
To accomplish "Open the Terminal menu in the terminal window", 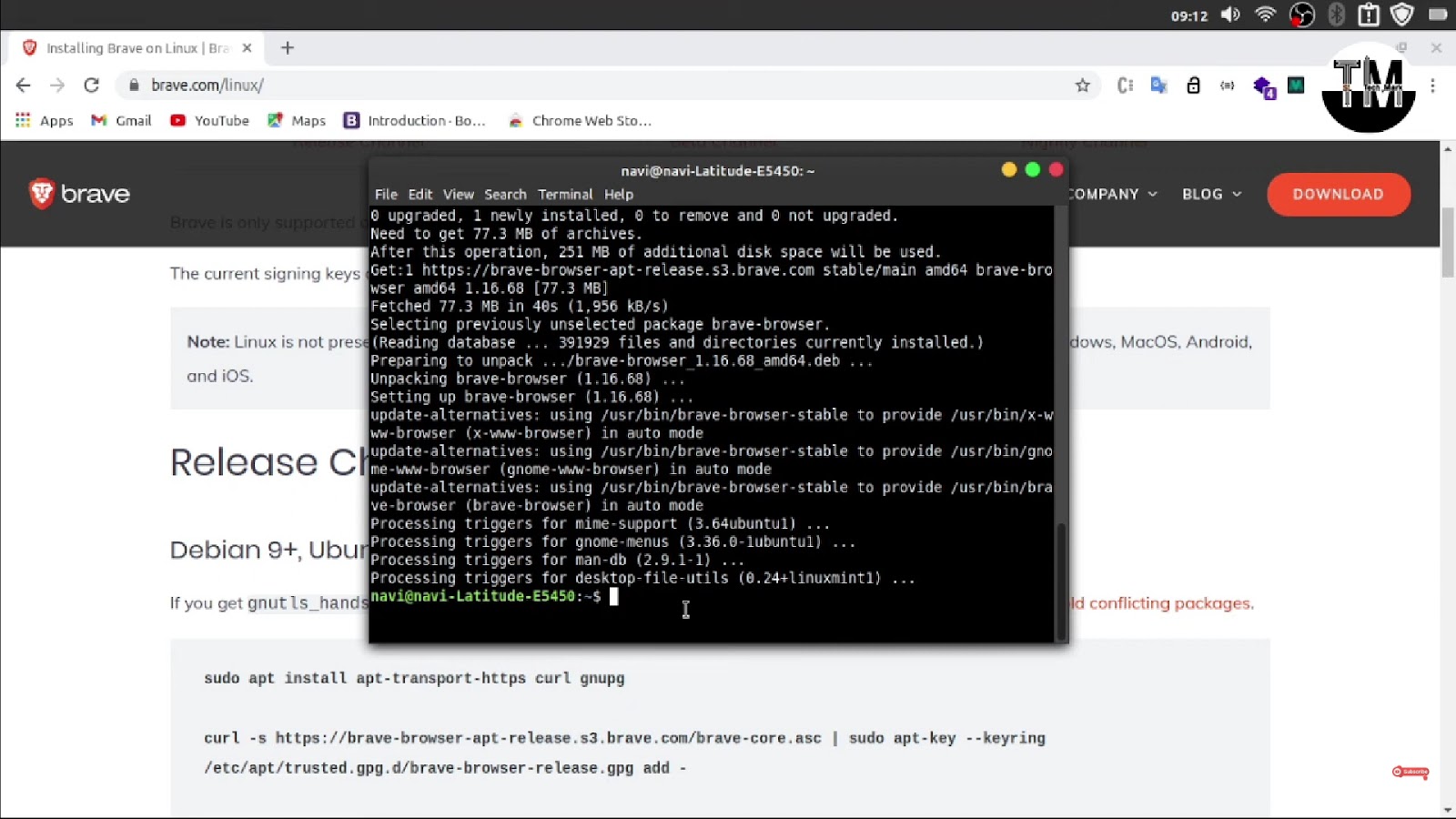I will click(x=565, y=194).
